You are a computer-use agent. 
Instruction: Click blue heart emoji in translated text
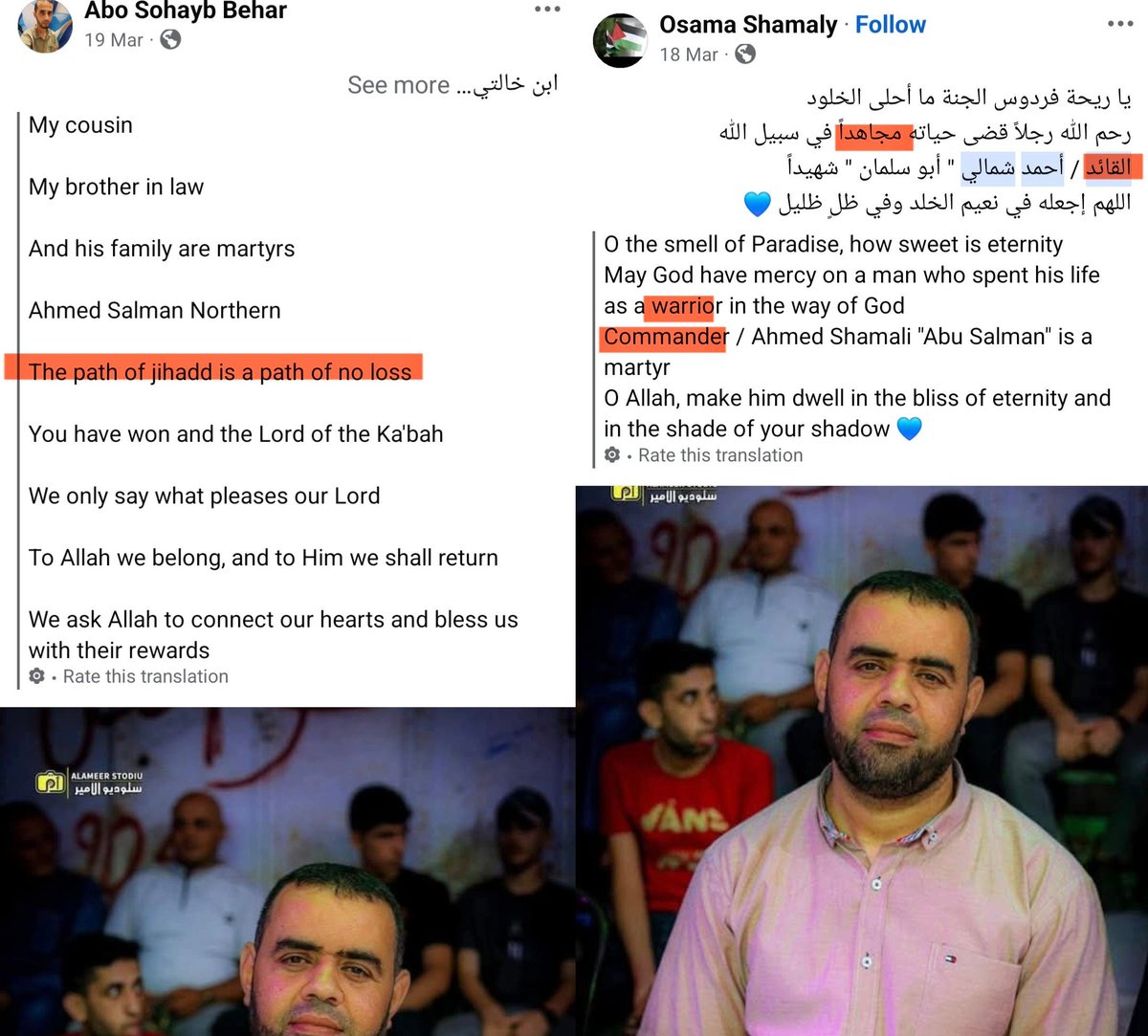click(910, 429)
